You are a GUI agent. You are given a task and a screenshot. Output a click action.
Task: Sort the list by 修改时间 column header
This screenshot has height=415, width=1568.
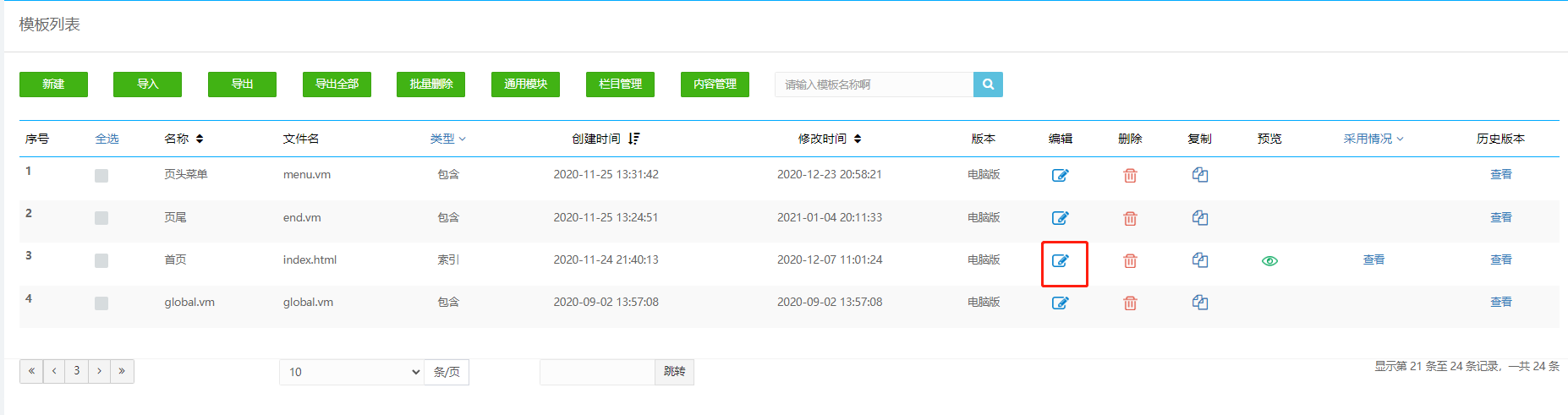pyautogui.click(x=829, y=139)
